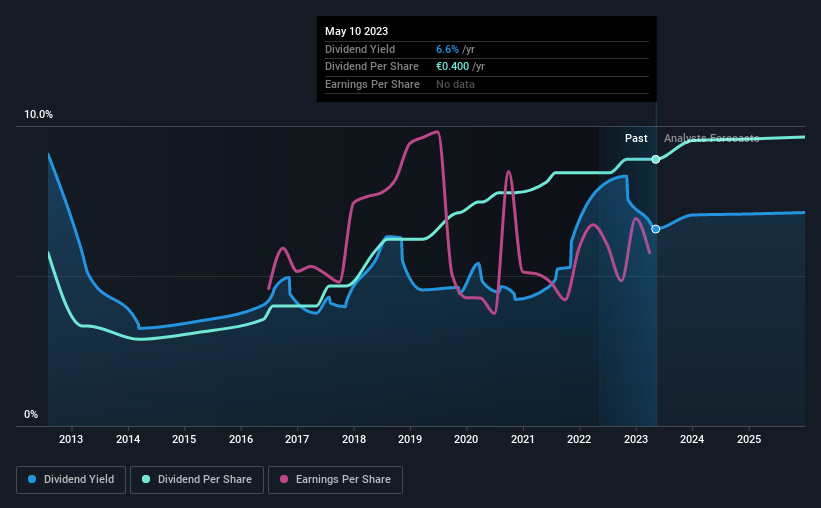Click the 2021 x-axis label
This screenshot has height=508, width=821.
pyautogui.click(x=523, y=439)
